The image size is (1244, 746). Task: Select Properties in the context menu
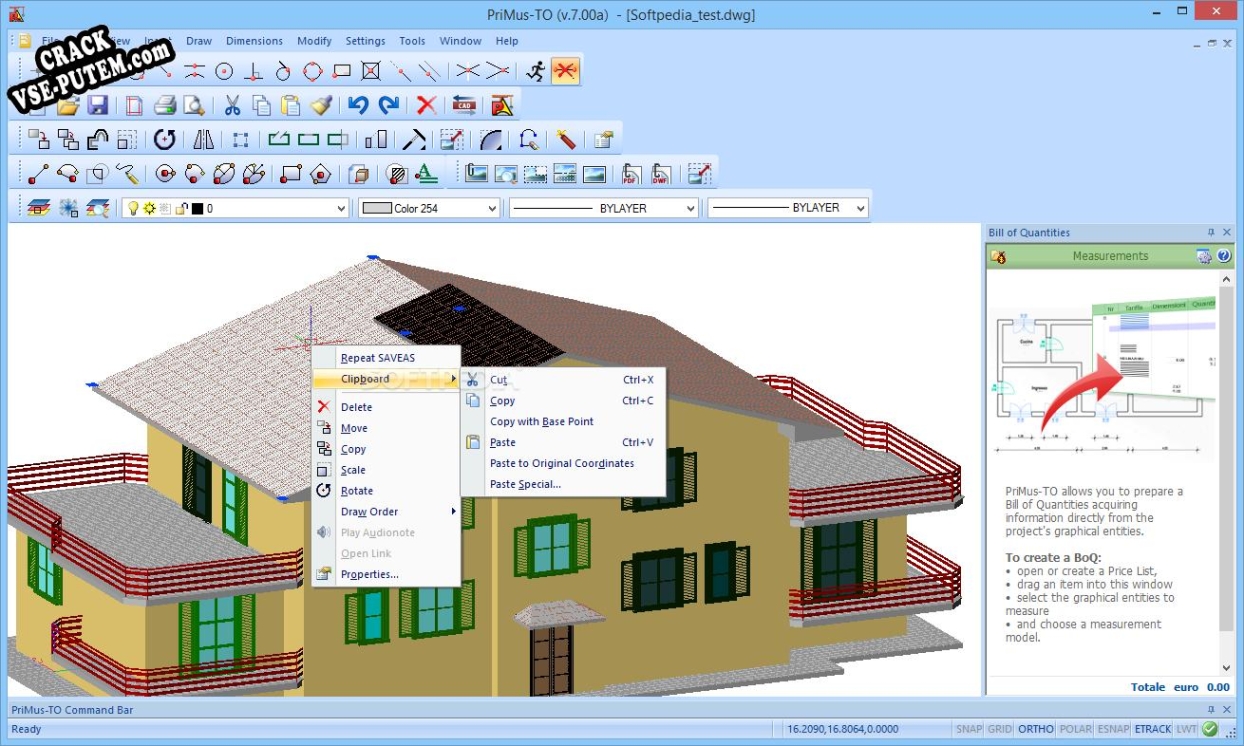point(369,574)
